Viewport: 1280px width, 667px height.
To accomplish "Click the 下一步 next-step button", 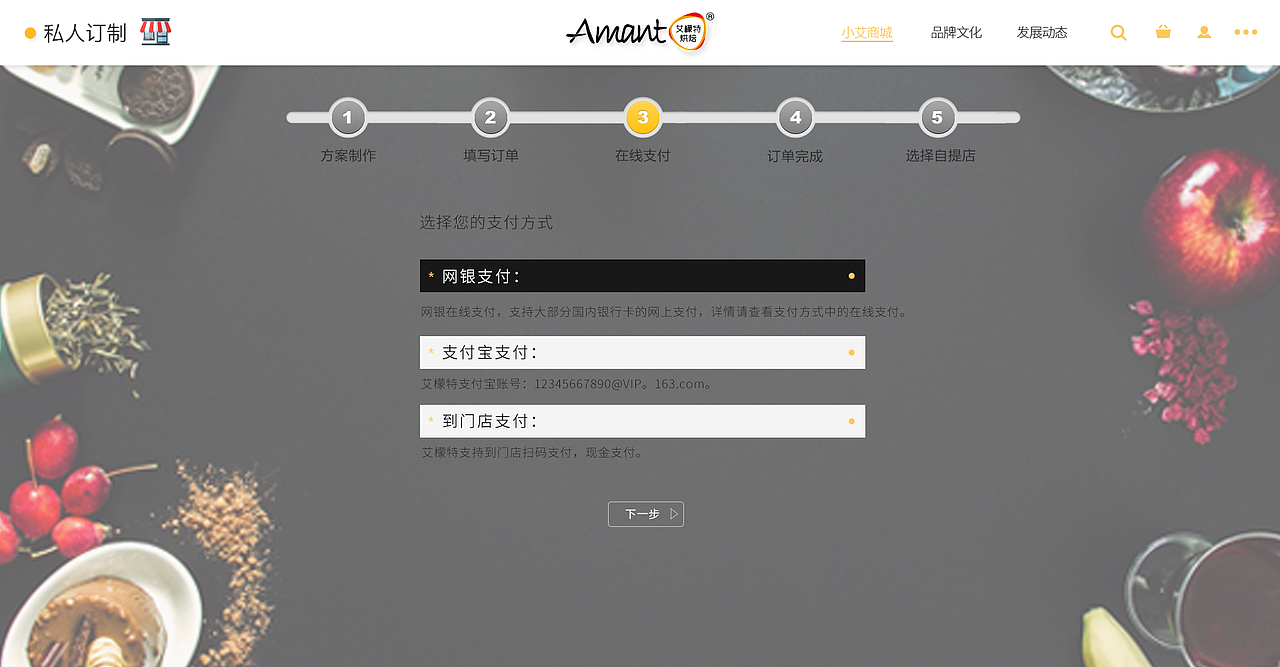I will (x=645, y=513).
